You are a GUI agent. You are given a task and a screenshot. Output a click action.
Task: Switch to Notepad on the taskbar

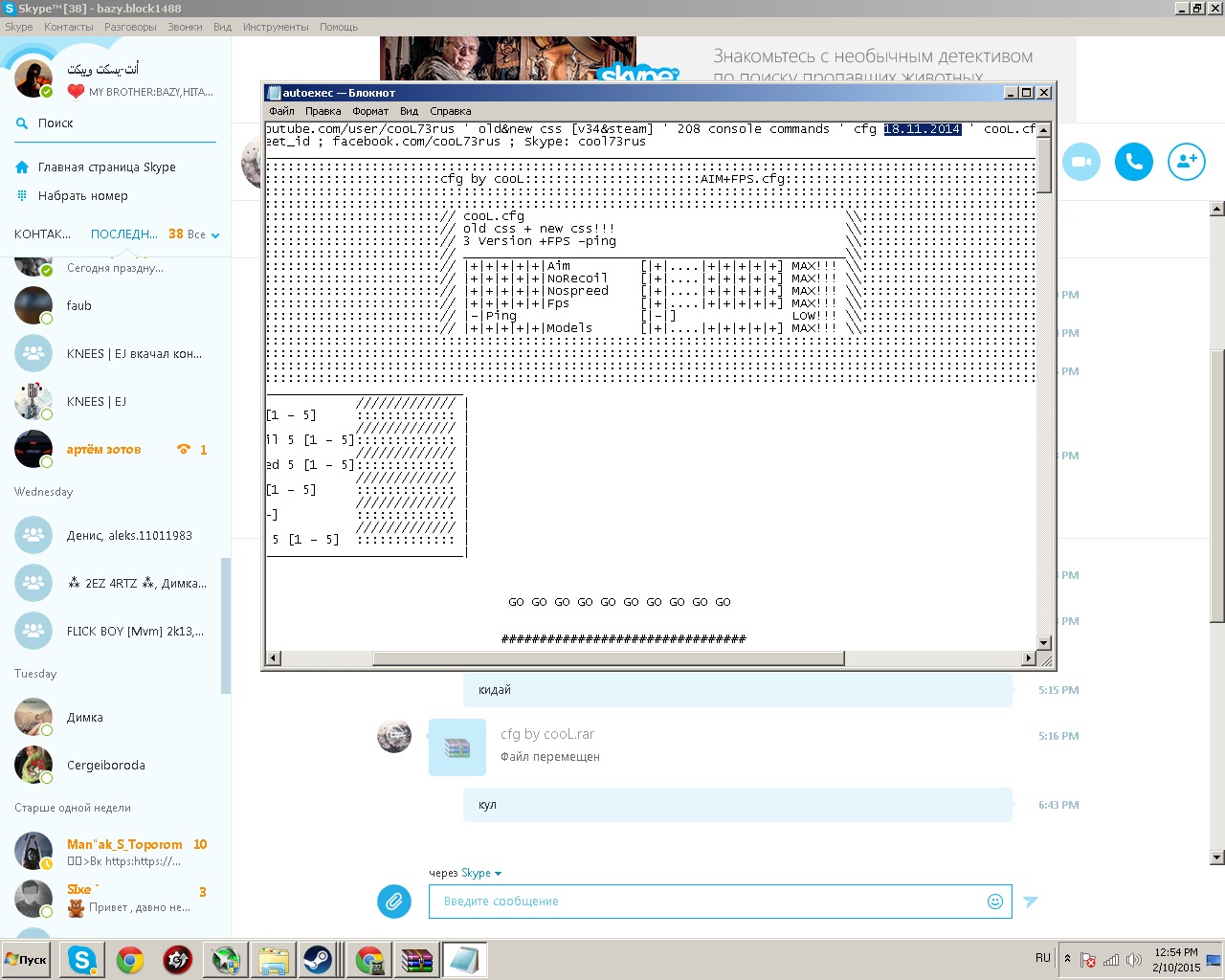tap(465, 960)
